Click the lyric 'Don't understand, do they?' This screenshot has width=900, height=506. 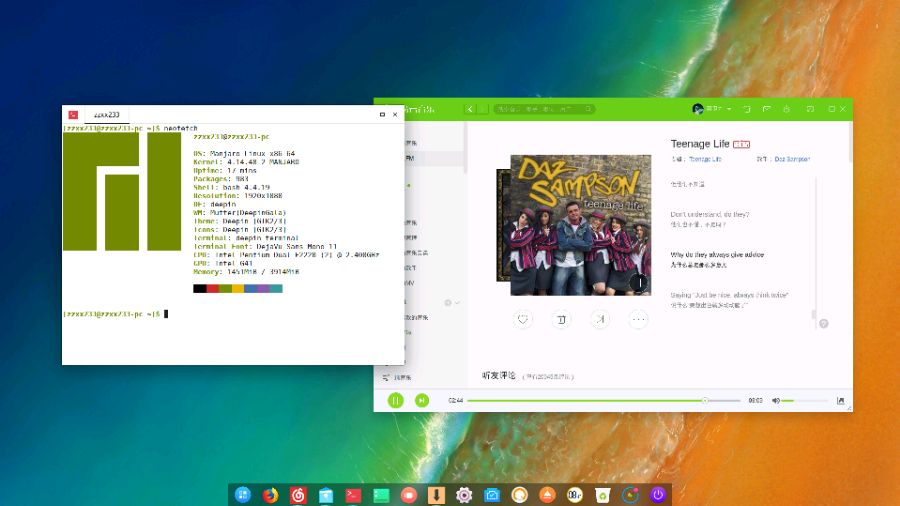point(710,214)
